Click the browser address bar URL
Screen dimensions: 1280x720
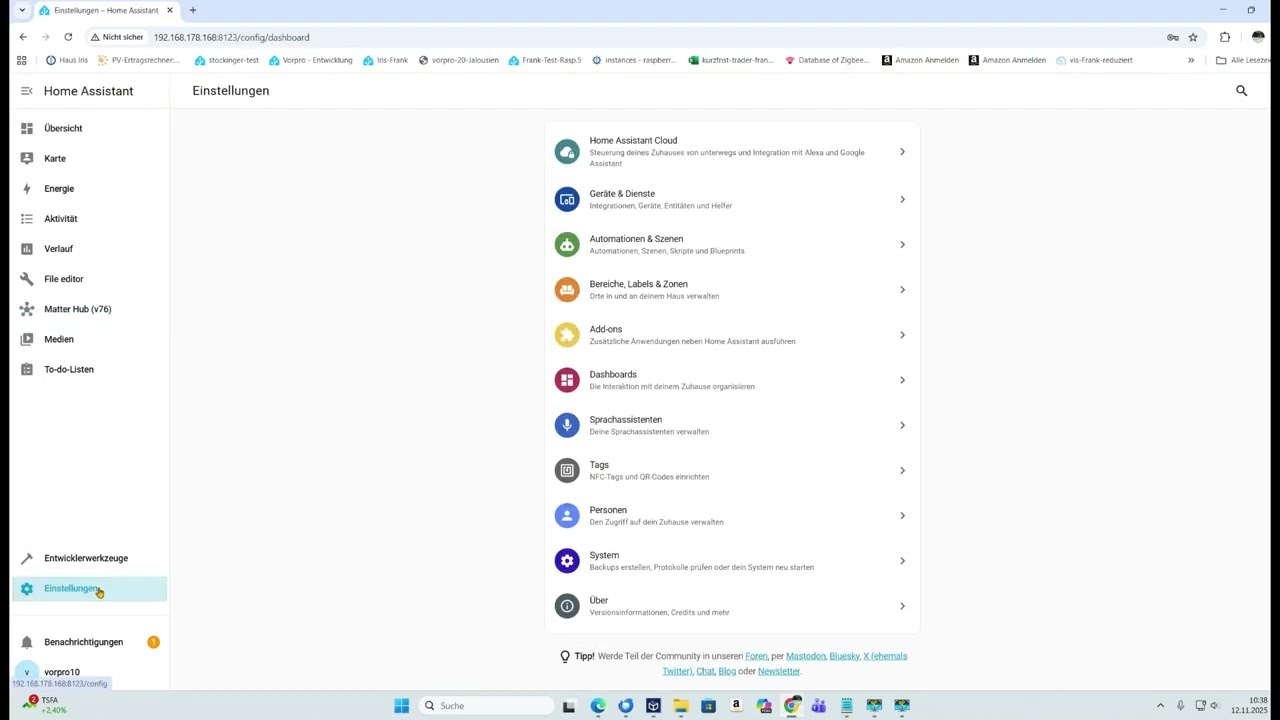click(231, 37)
